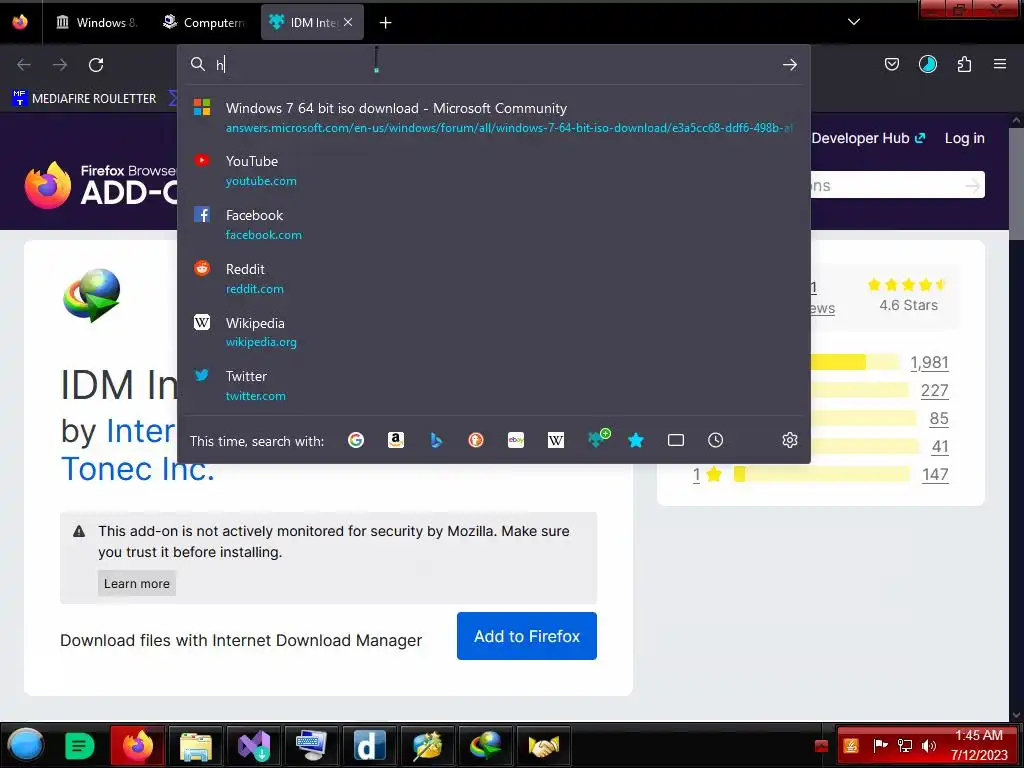Open Firefox application hamburger menu
Viewport: 1024px width, 768px height.
[x=1000, y=64]
